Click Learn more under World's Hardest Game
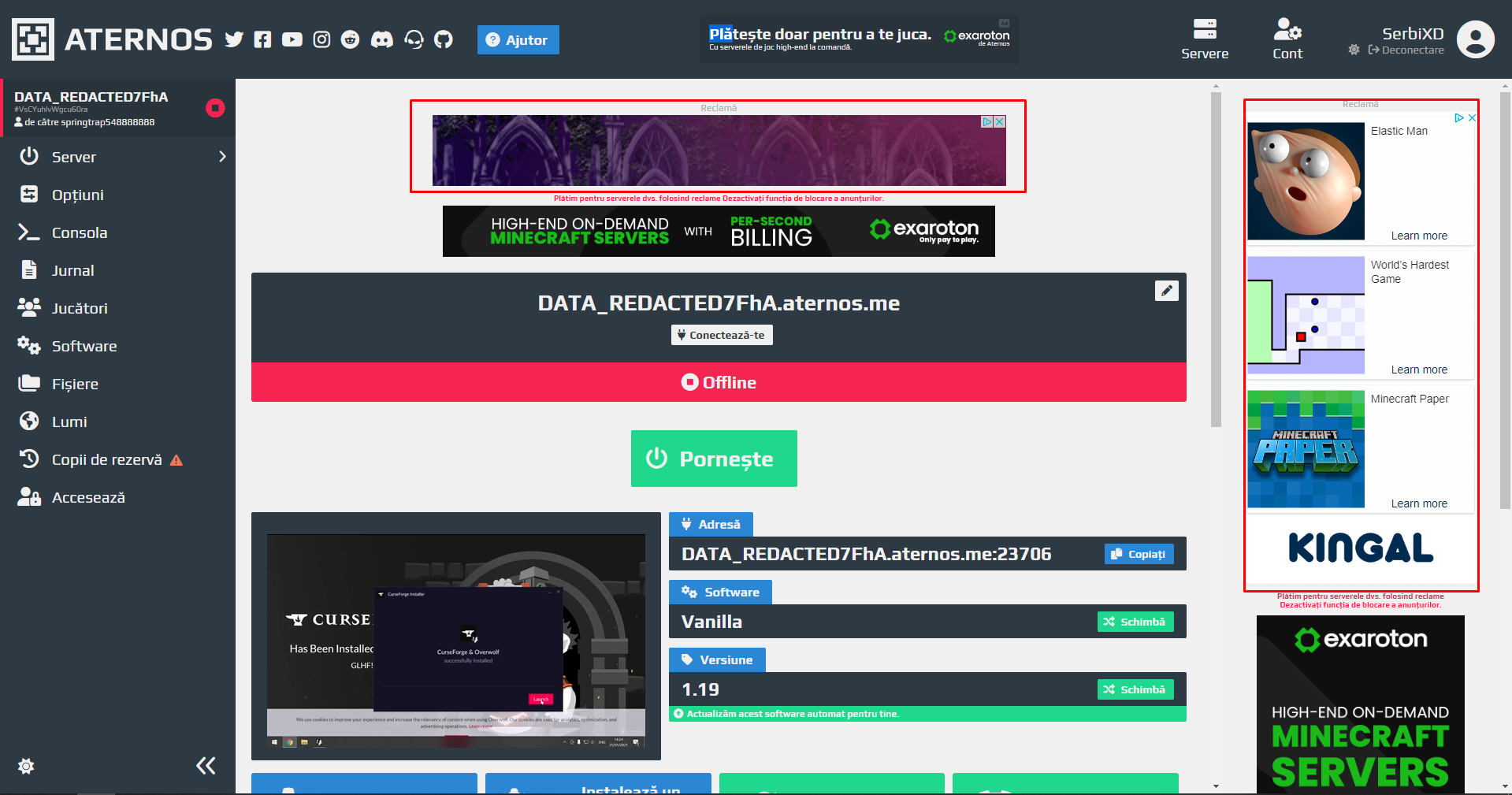This screenshot has height=795, width=1512. (1419, 370)
